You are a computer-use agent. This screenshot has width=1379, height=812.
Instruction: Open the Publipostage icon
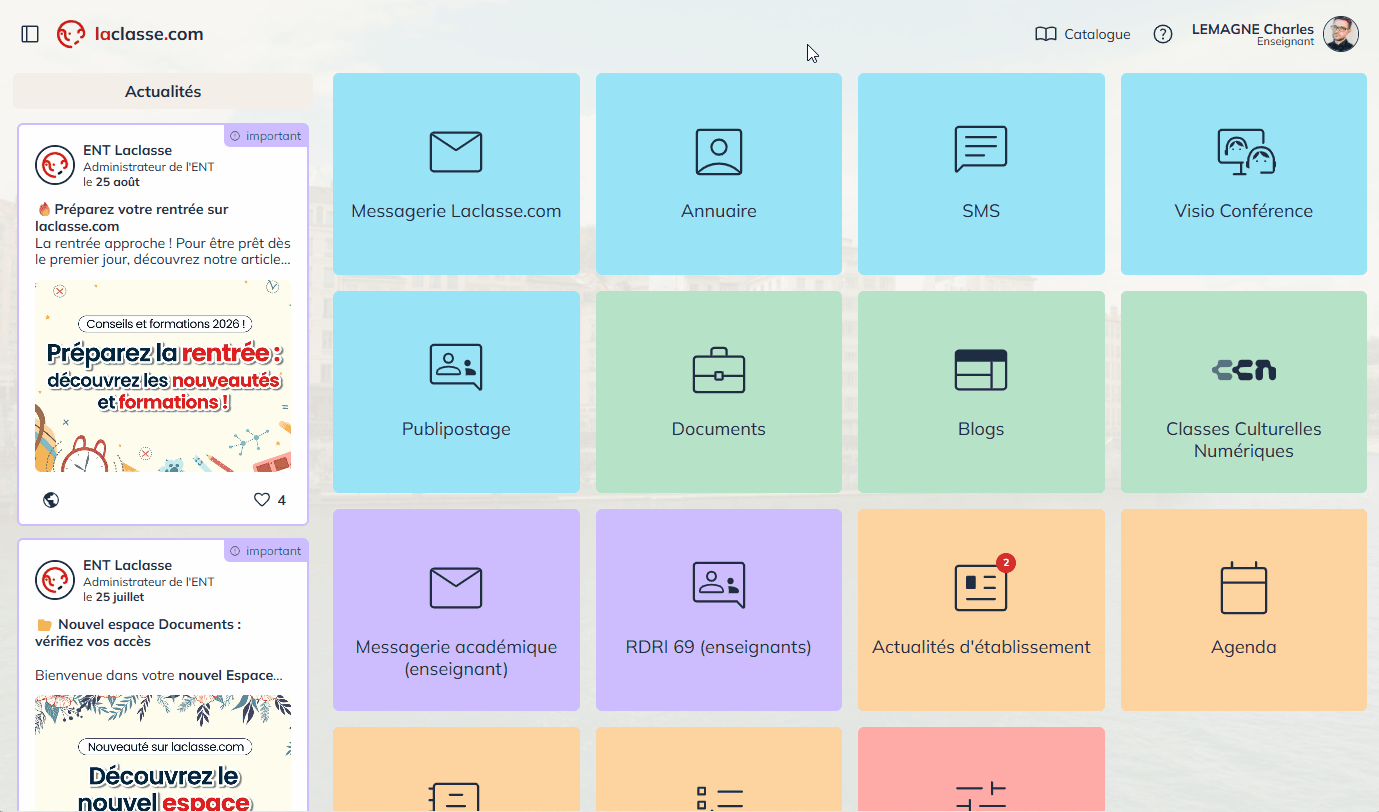pos(456,367)
